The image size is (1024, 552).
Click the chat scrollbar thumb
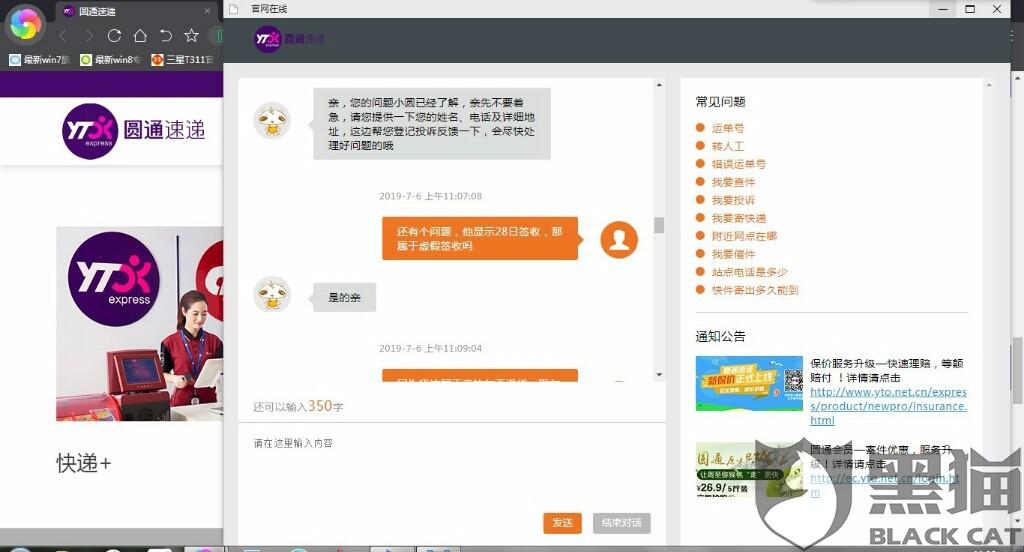point(659,225)
